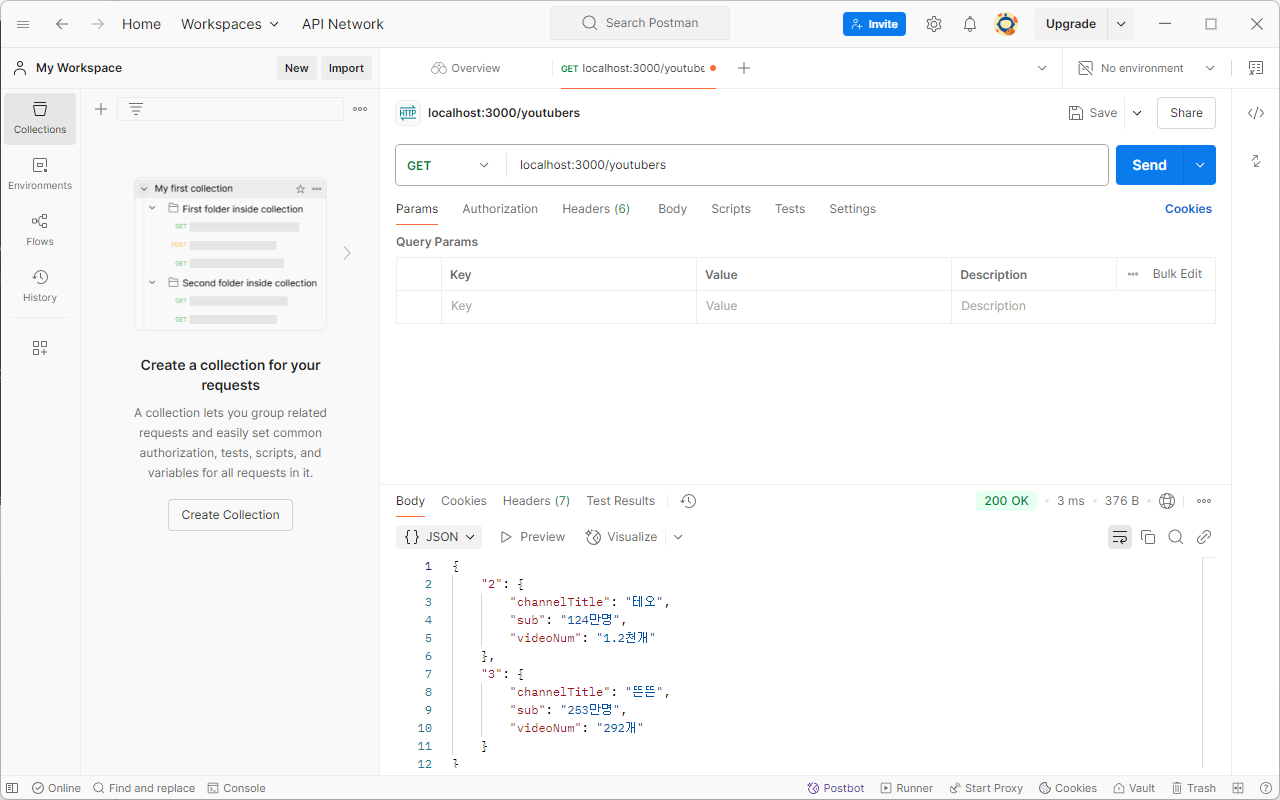The width and height of the screenshot is (1280, 800).
Task: Open the response Headers (7) tab
Action: coord(536,501)
